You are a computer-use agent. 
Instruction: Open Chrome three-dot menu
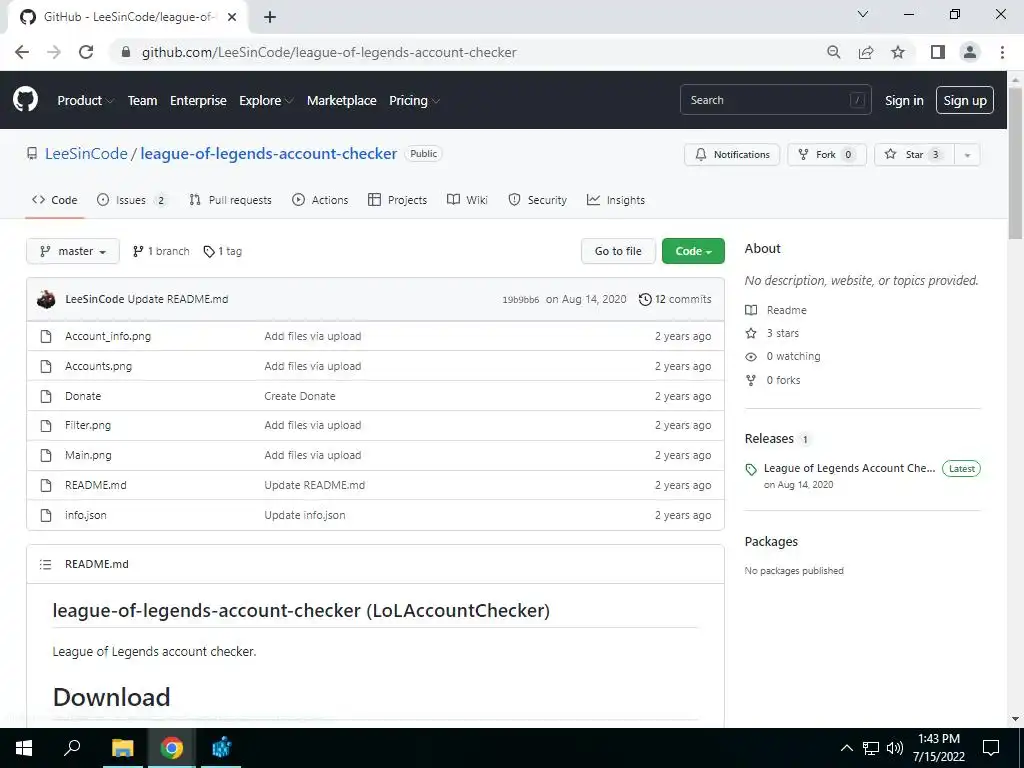[x=1002, y=52]
